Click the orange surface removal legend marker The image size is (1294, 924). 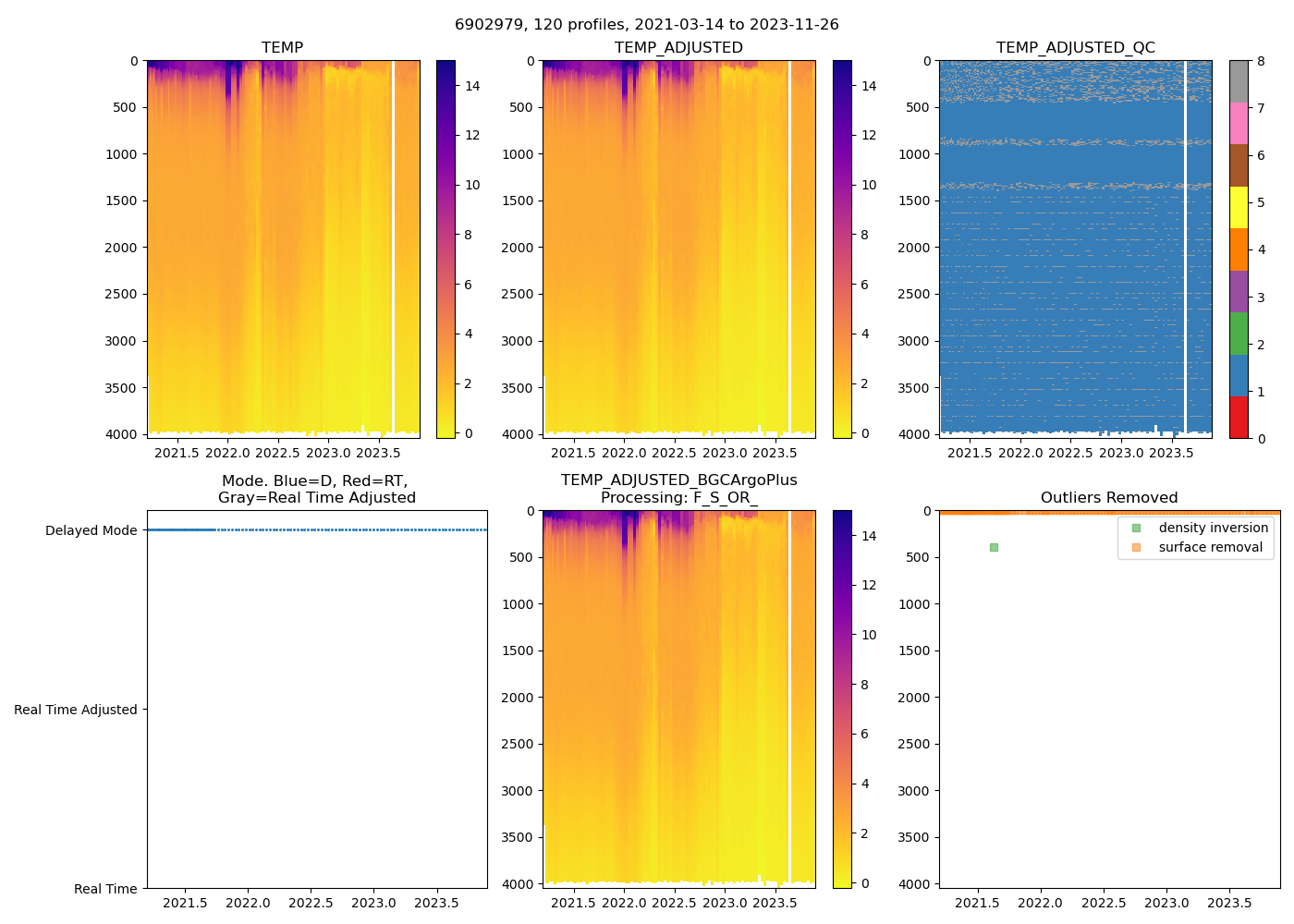tap(1136, 547)
